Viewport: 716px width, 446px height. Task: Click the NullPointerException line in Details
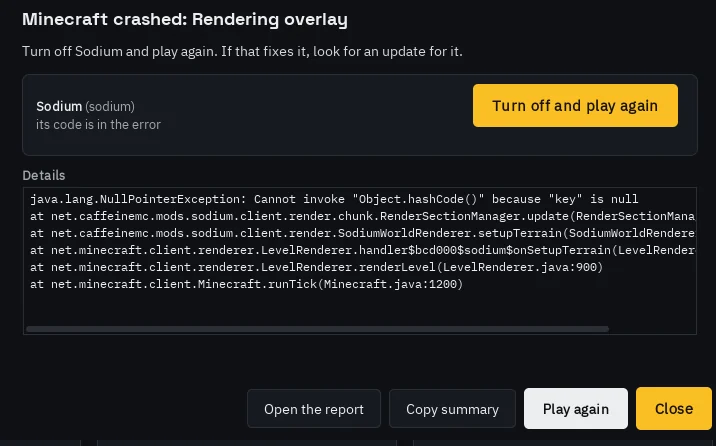pyautogui.click(x=334, y=199)
